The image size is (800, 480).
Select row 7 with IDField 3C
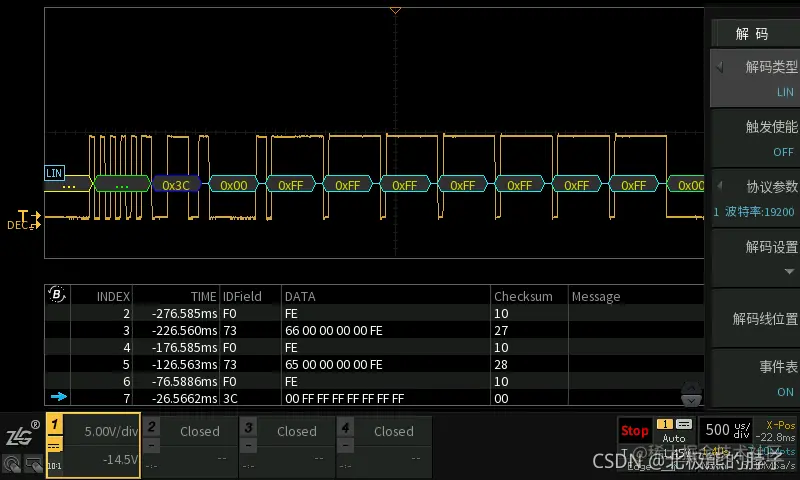tap(374, 398)
